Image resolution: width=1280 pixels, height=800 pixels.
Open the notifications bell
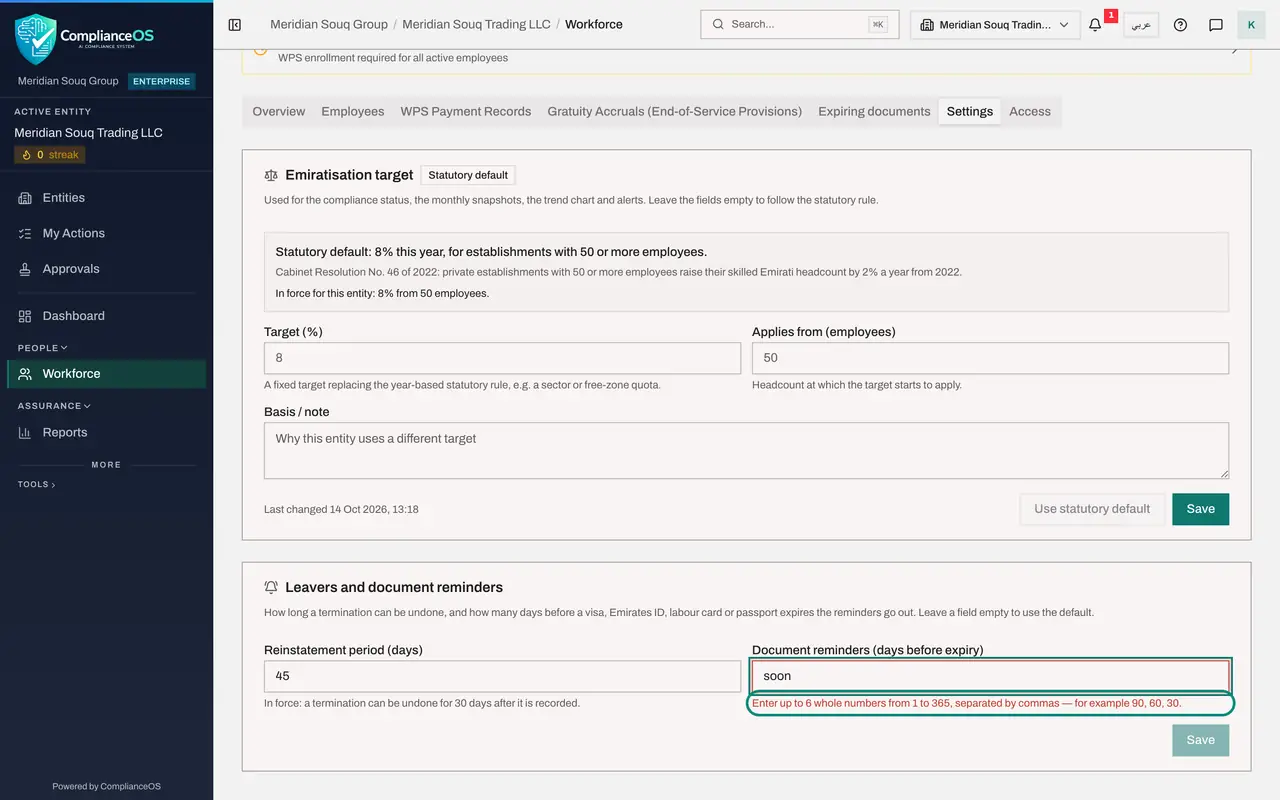pos(1095,25)
